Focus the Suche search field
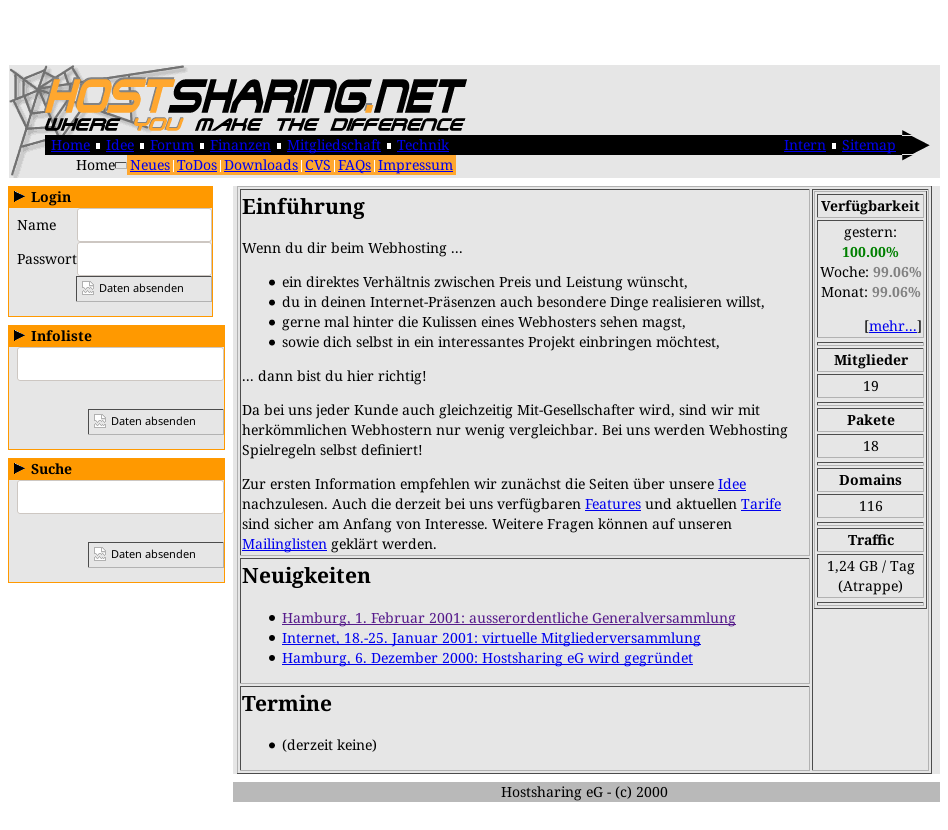 coord(120,497)
